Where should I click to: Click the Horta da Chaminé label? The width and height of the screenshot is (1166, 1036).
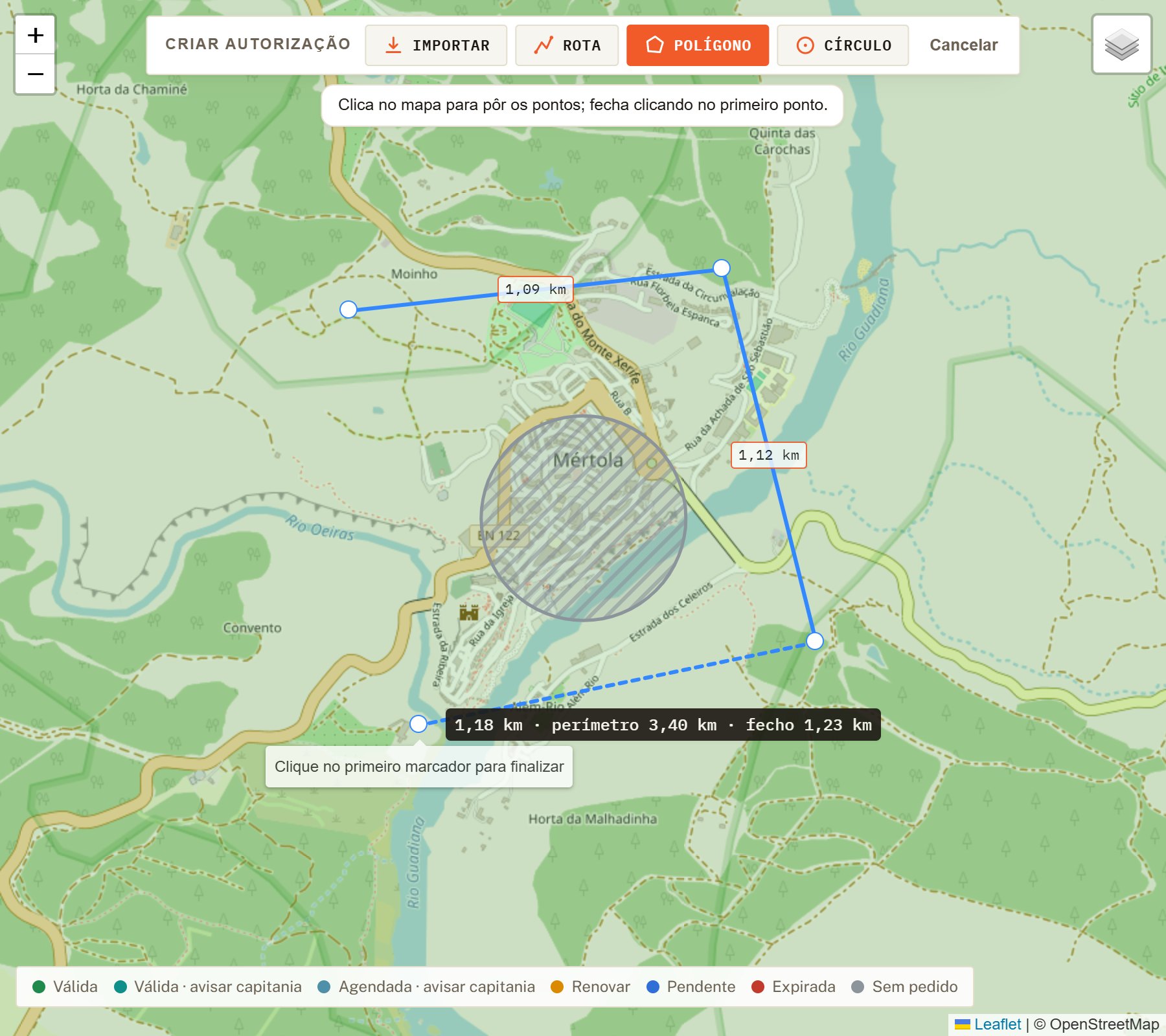click(x=131, y=89)
